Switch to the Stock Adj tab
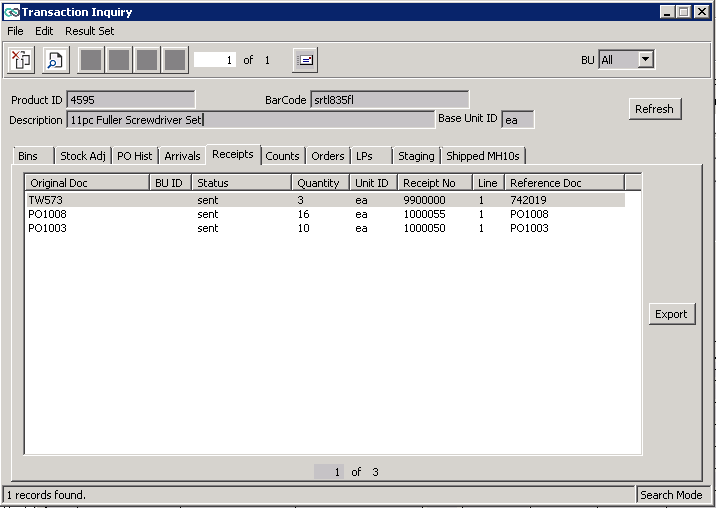The image size is (716, 508). 82,156
